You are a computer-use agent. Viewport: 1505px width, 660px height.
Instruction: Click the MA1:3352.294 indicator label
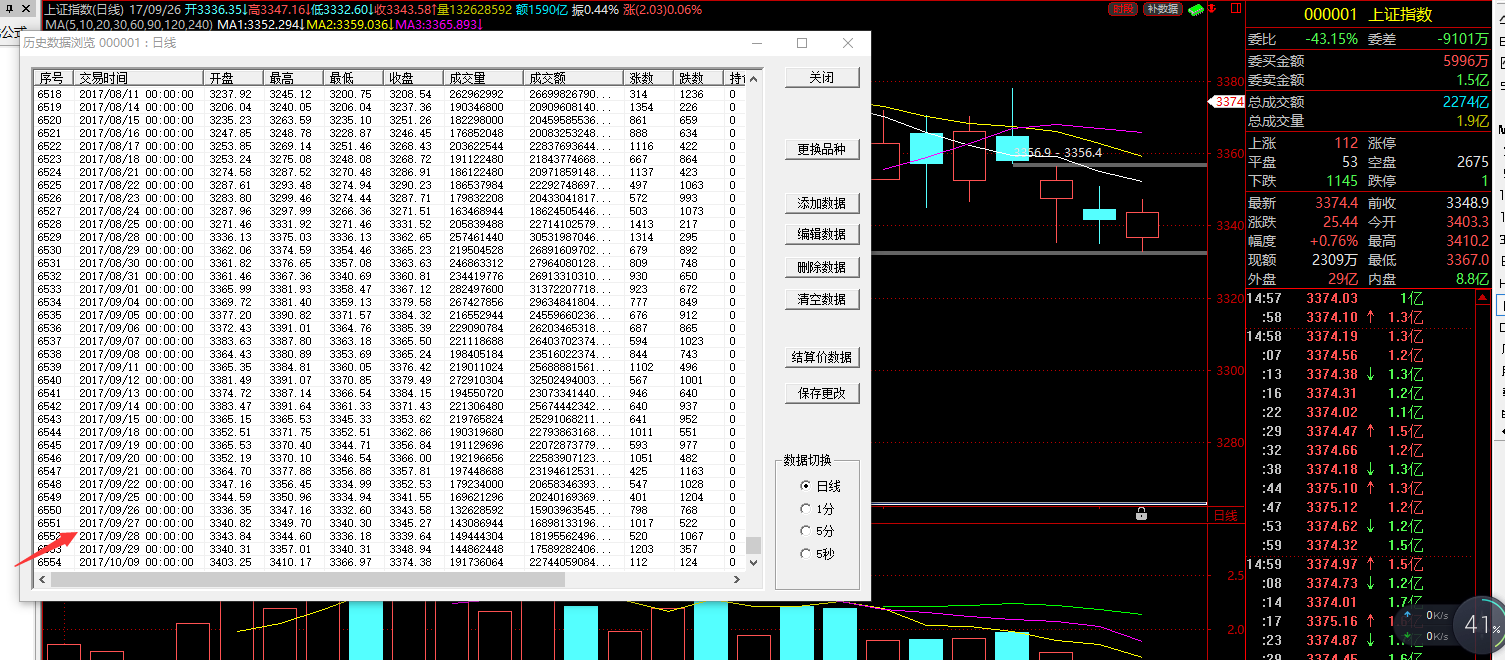(261, 24)
